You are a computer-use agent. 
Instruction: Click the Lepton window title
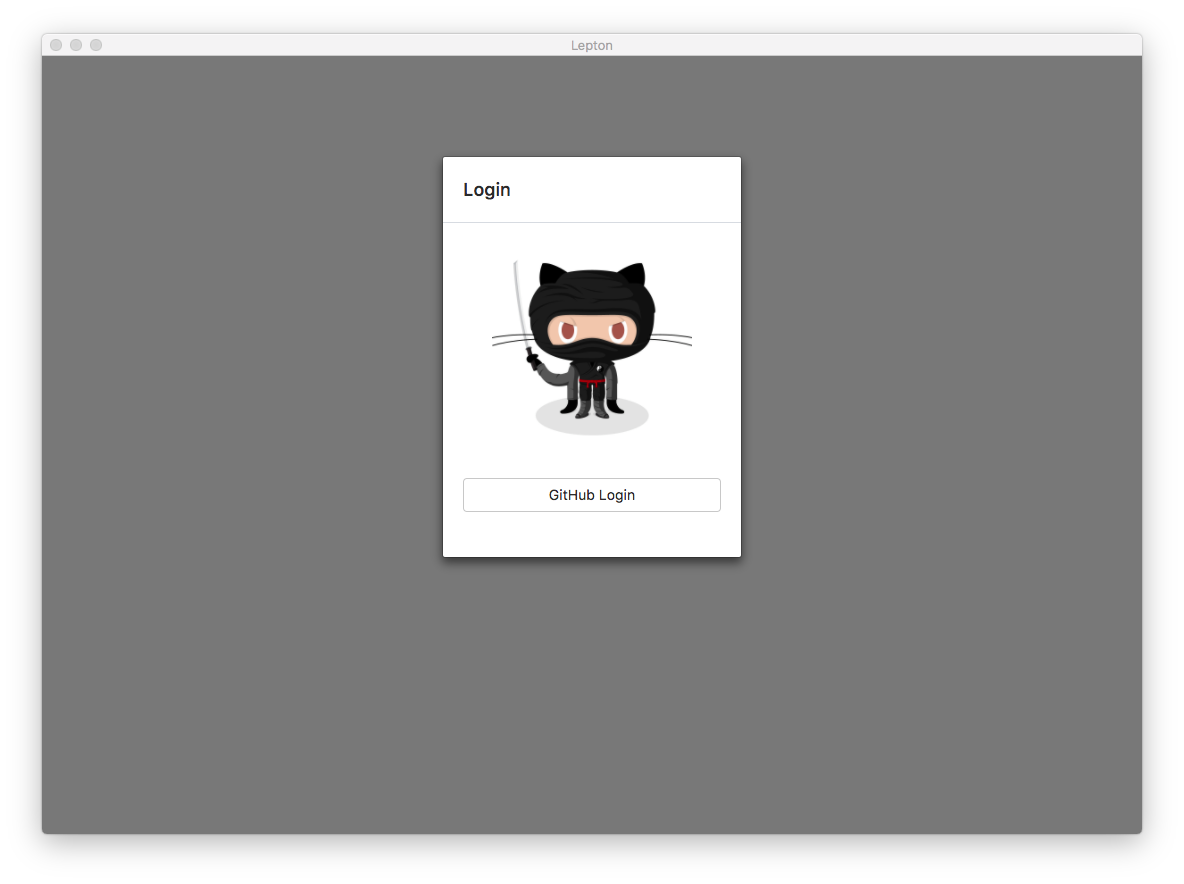(x=591, y=45)
